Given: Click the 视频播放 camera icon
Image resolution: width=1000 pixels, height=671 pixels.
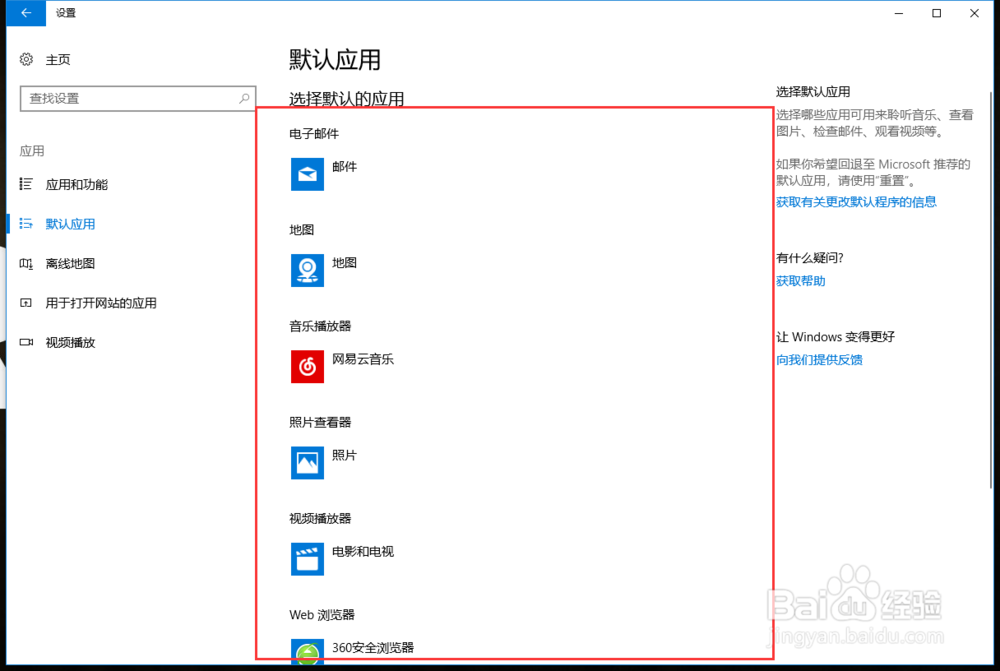Looking at the screenshot, I should 26,343.
